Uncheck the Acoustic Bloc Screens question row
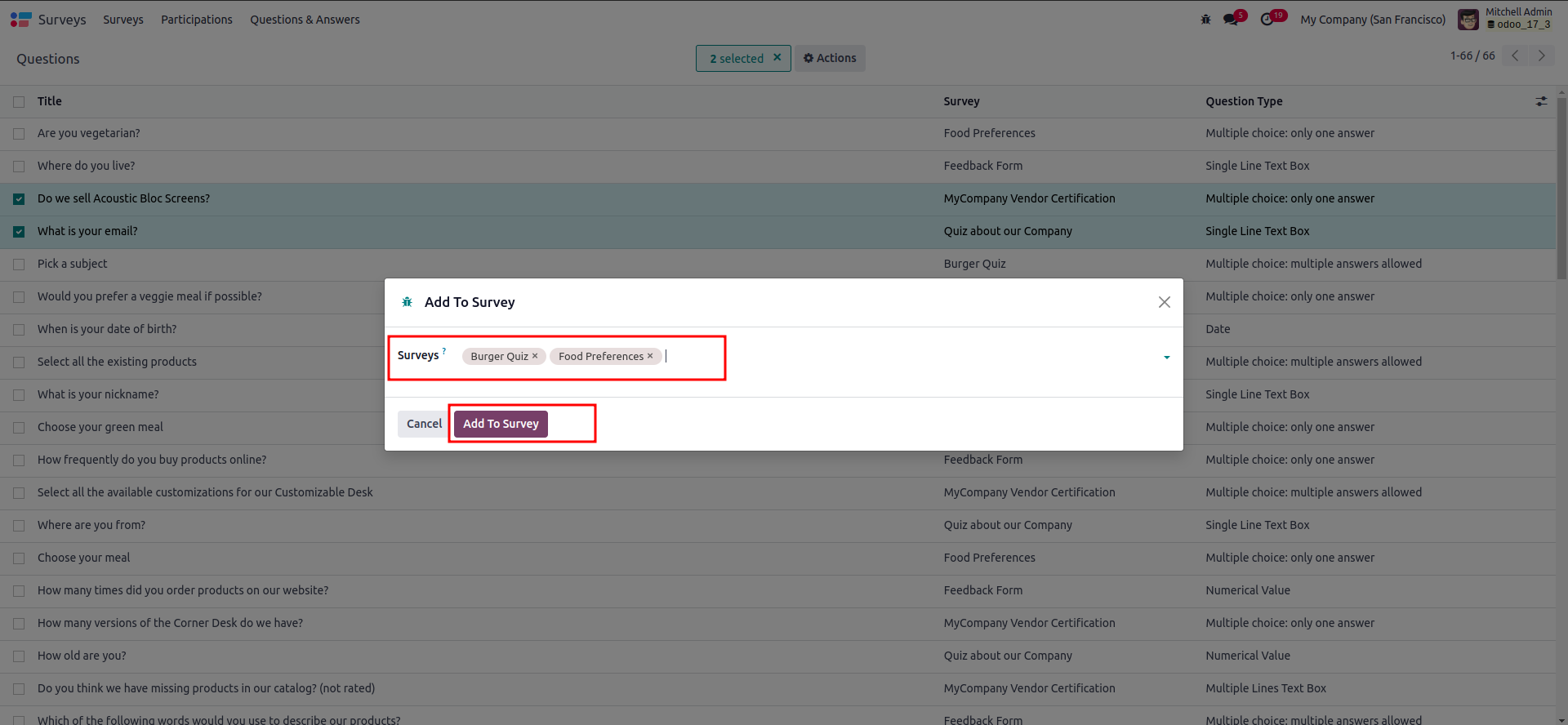 tap(19, 199)
